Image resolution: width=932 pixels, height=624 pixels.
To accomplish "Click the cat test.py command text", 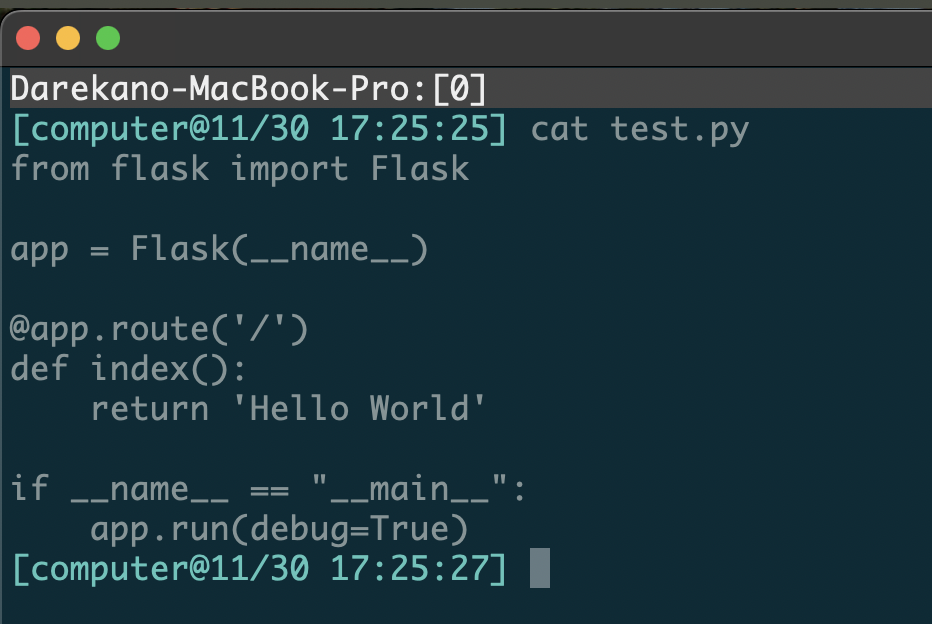I will tap(640, 128).
